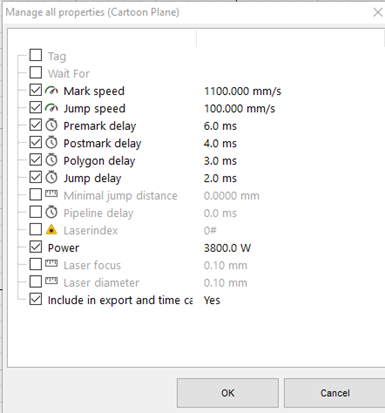Select the Polygon delay value 3.0 ms

(220, 161)
